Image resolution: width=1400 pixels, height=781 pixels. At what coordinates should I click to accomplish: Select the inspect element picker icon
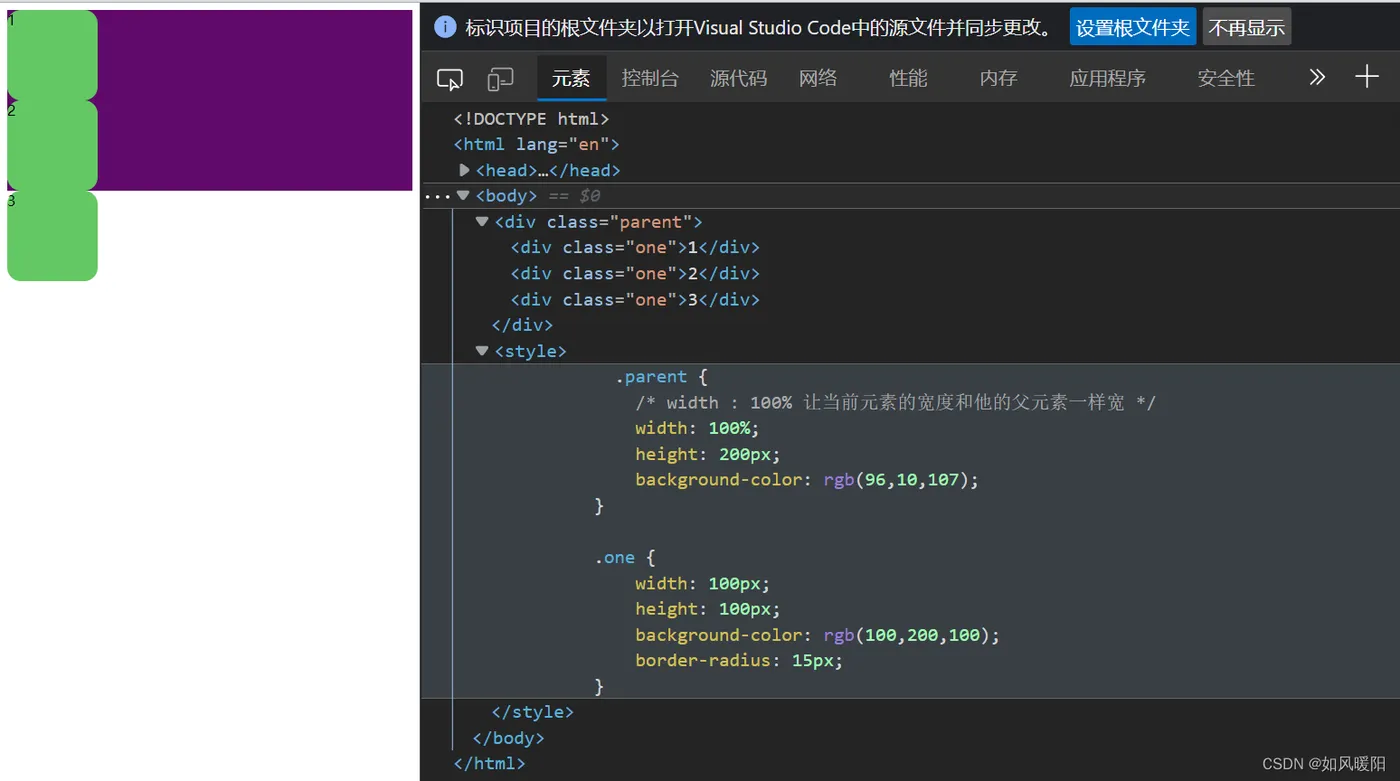(x=450, y=79)
